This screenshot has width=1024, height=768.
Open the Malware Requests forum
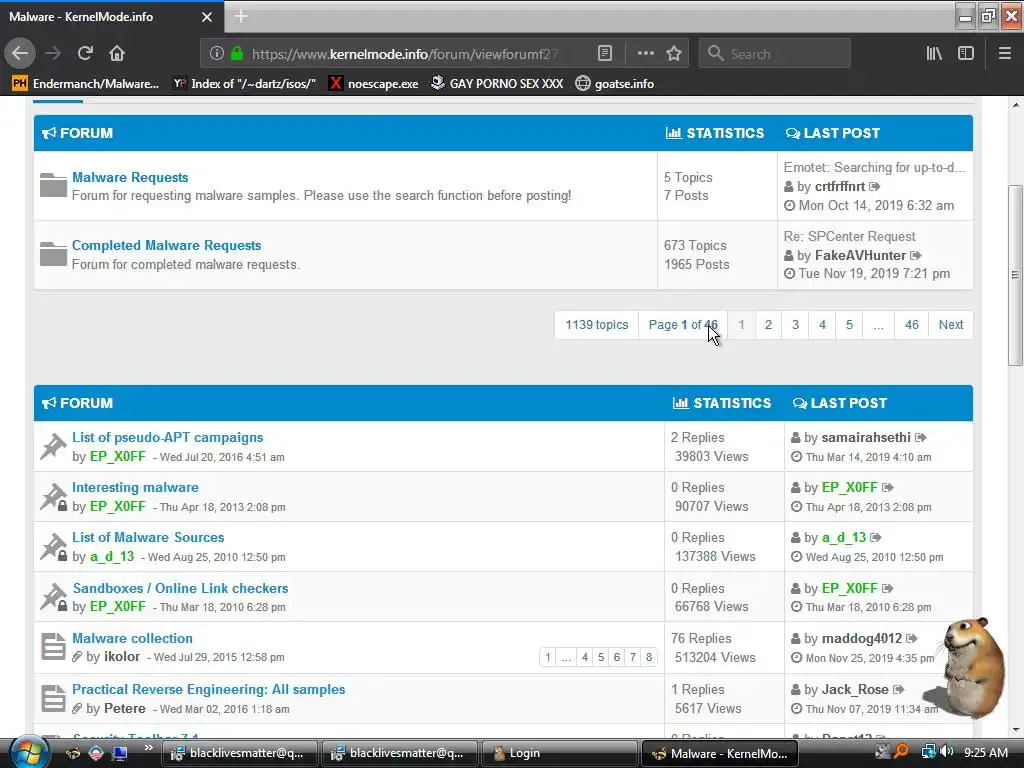(130, 177)
